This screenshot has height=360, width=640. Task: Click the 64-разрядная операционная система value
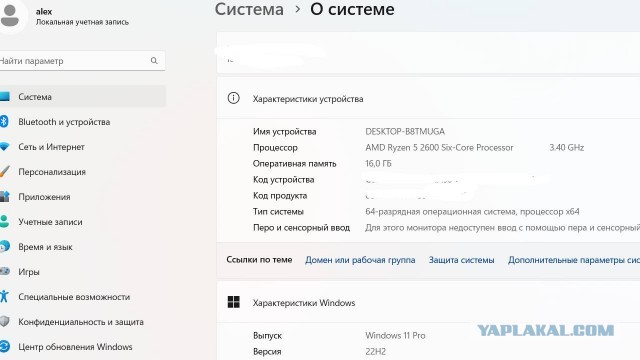pos(472,211)
